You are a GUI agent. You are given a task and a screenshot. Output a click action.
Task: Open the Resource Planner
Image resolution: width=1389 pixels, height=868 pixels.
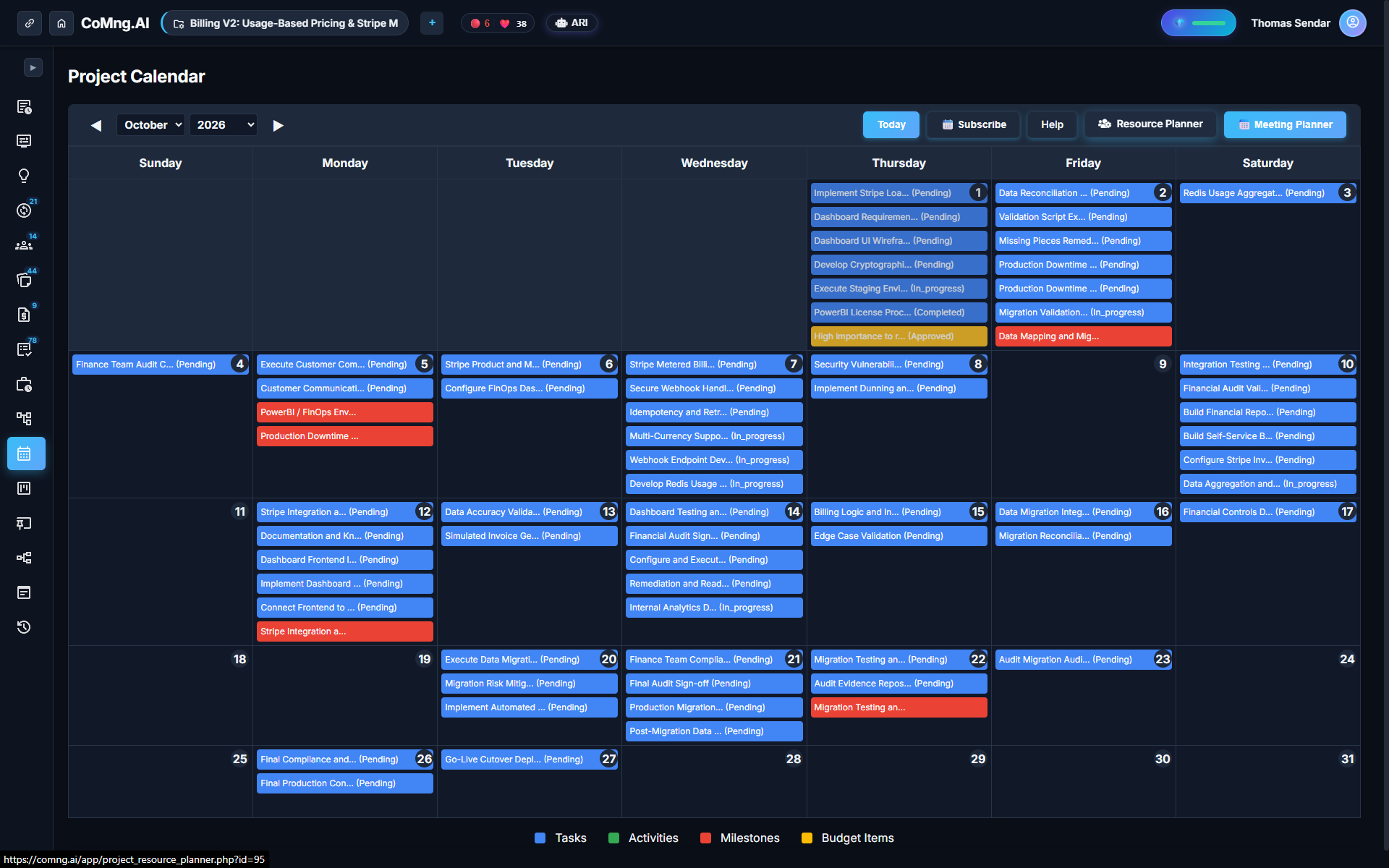[1150, 124]
